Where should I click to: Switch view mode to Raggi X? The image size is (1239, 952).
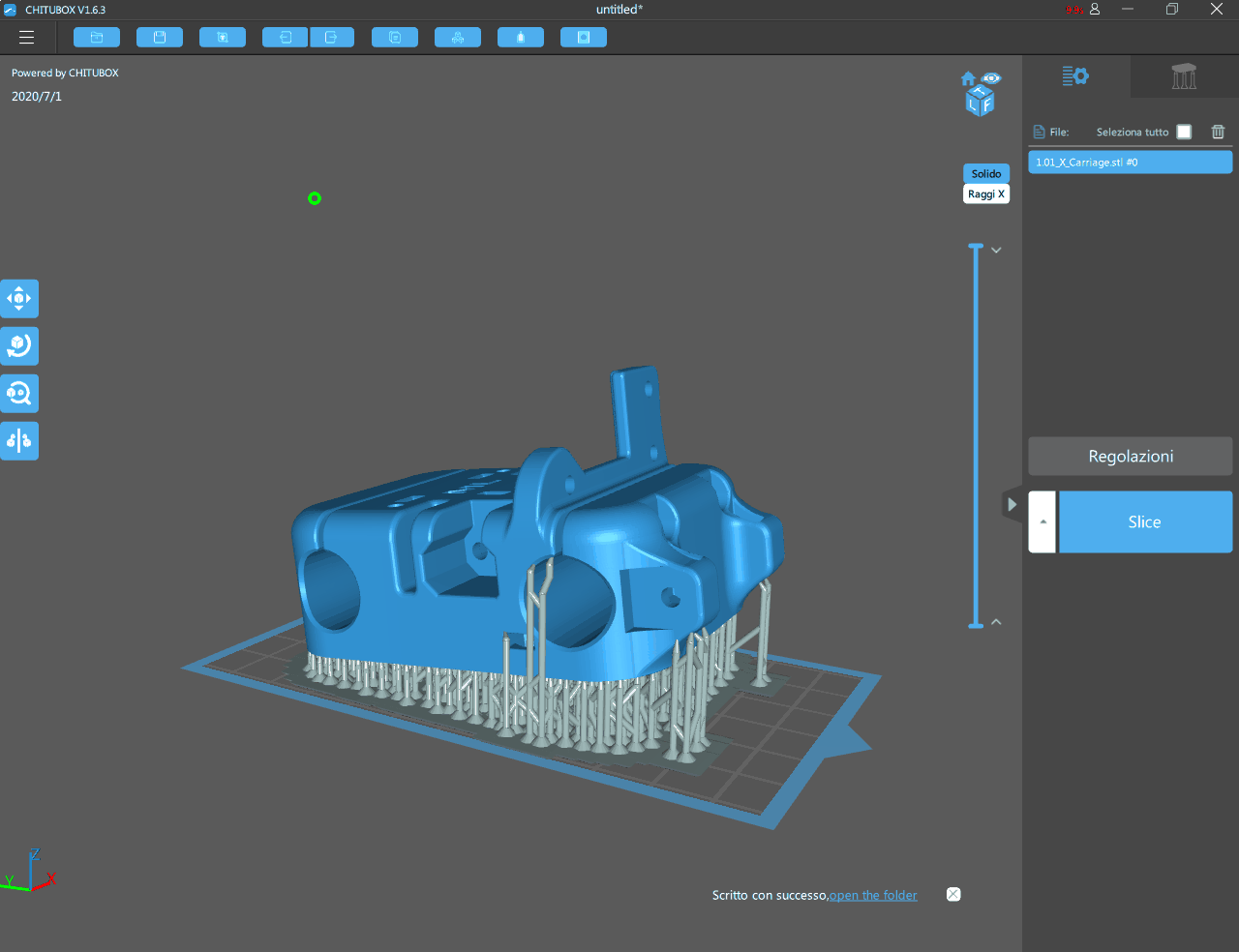coord(985,194)
